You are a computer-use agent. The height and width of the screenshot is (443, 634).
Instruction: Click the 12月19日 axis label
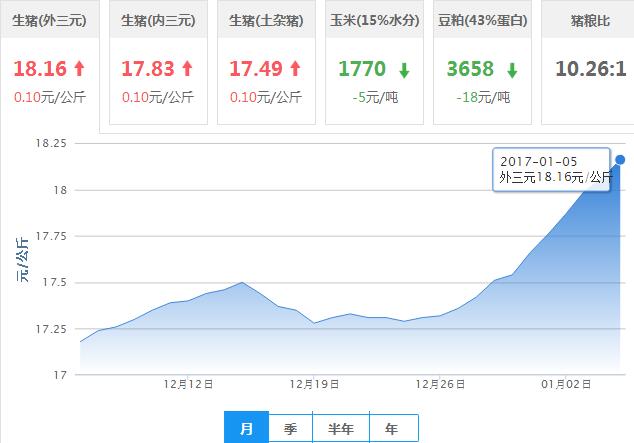pyautogui.click(x=314, y=384)
